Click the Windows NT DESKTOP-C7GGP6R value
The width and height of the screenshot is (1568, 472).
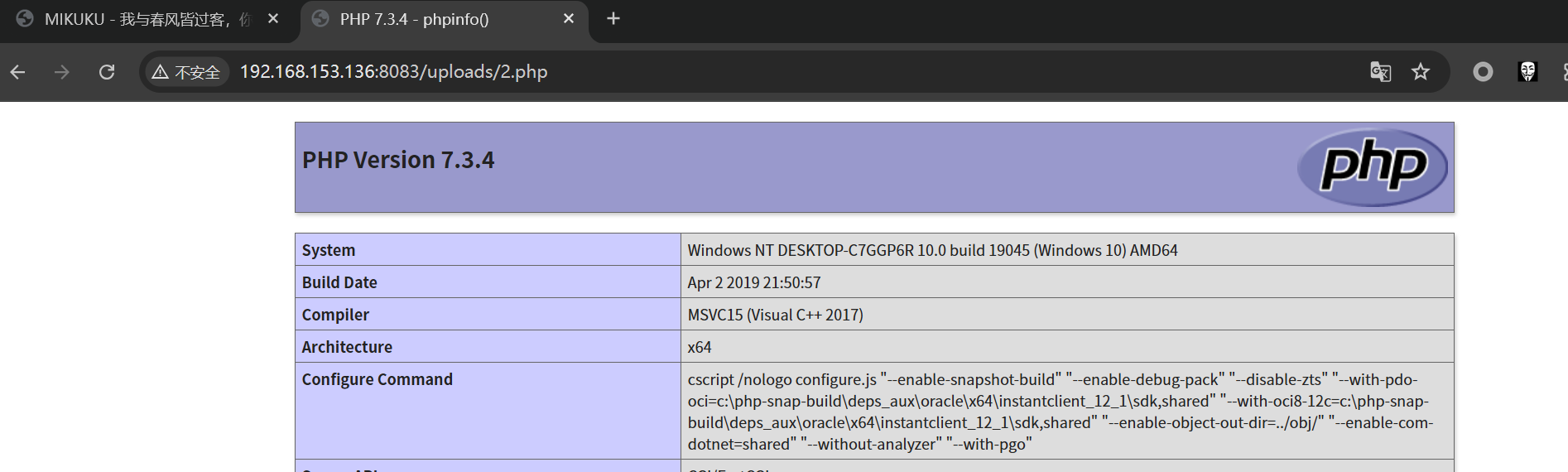933,250
